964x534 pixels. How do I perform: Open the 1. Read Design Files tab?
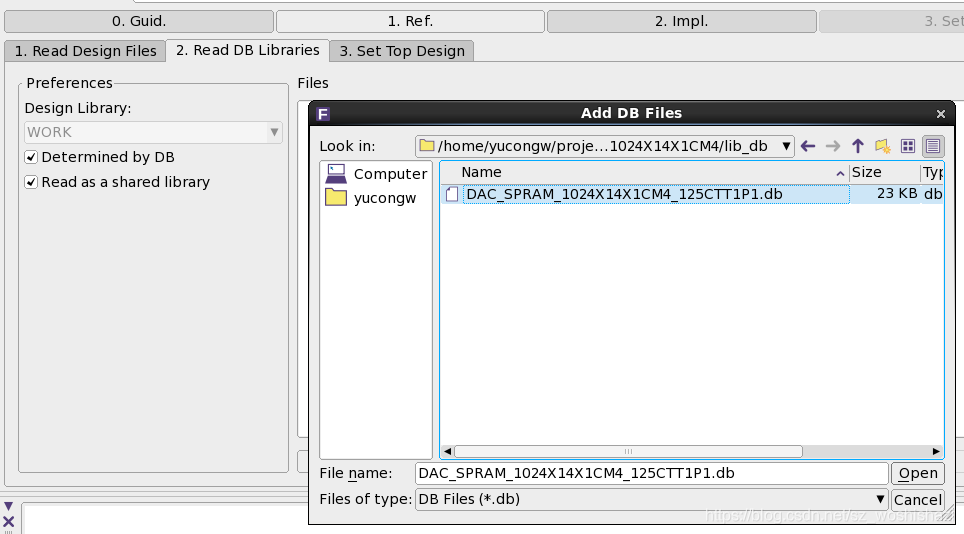[85, 51]
